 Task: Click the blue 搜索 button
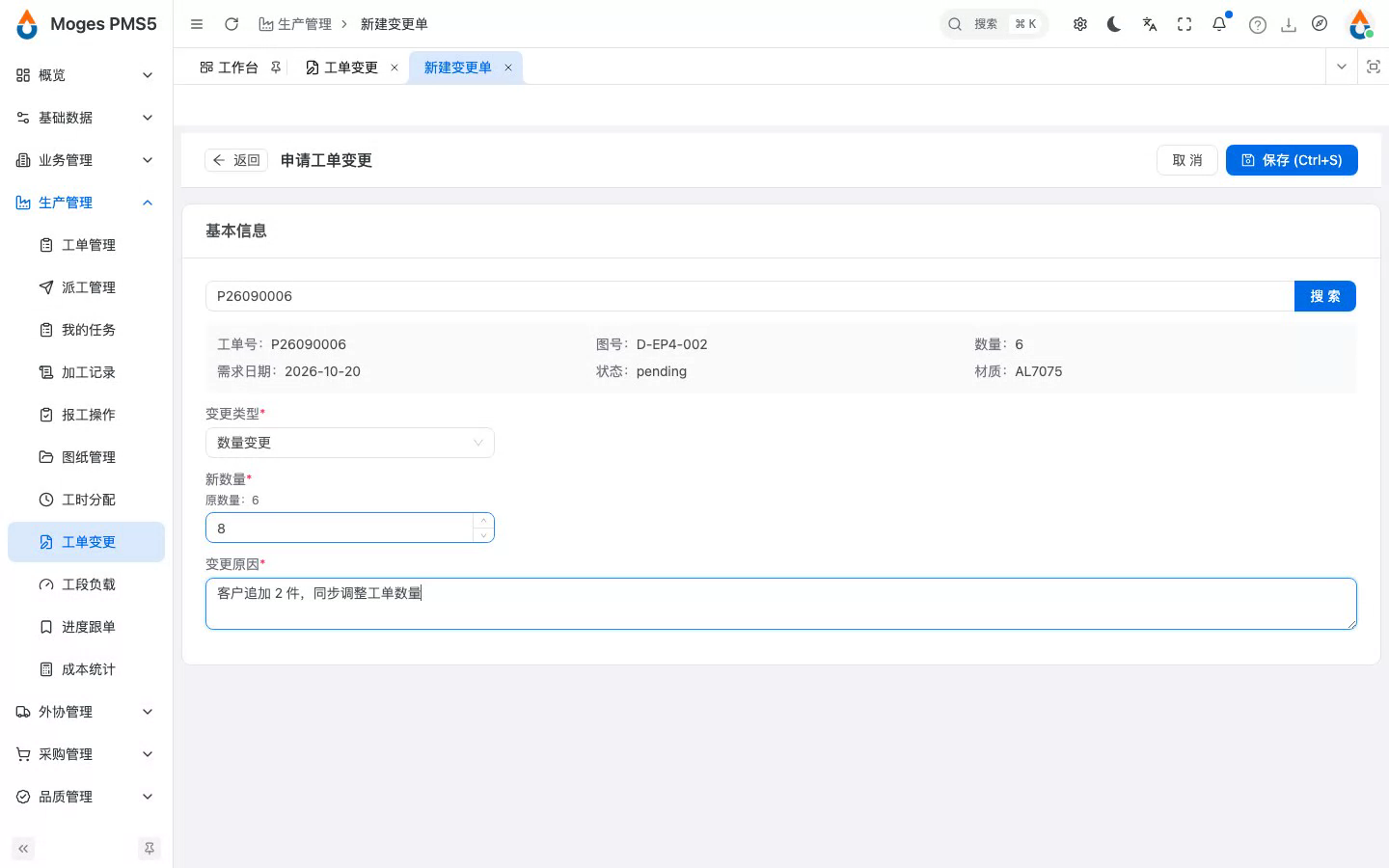pos(1325,296)
